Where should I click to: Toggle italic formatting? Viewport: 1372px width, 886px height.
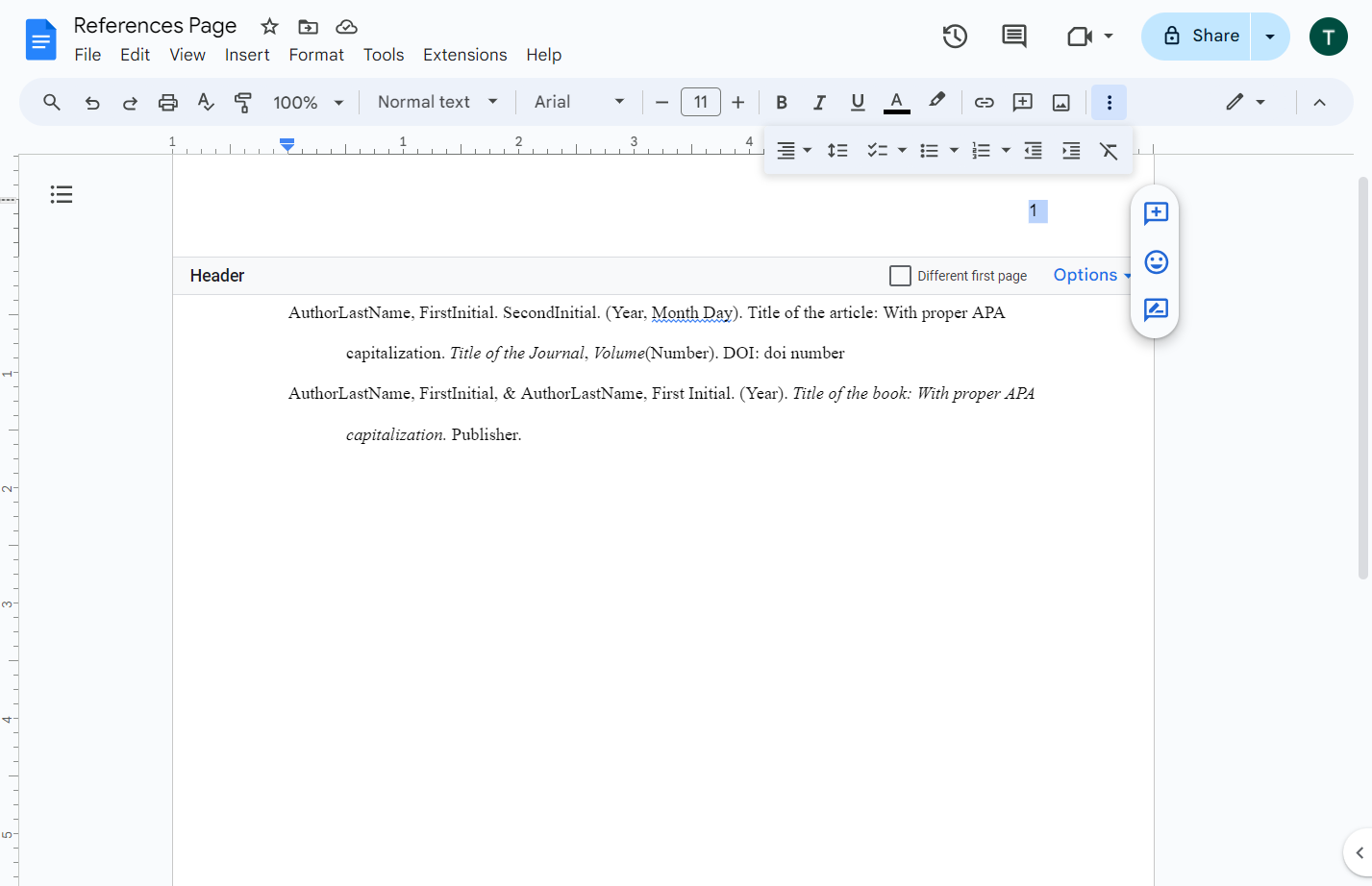(819, 102)
